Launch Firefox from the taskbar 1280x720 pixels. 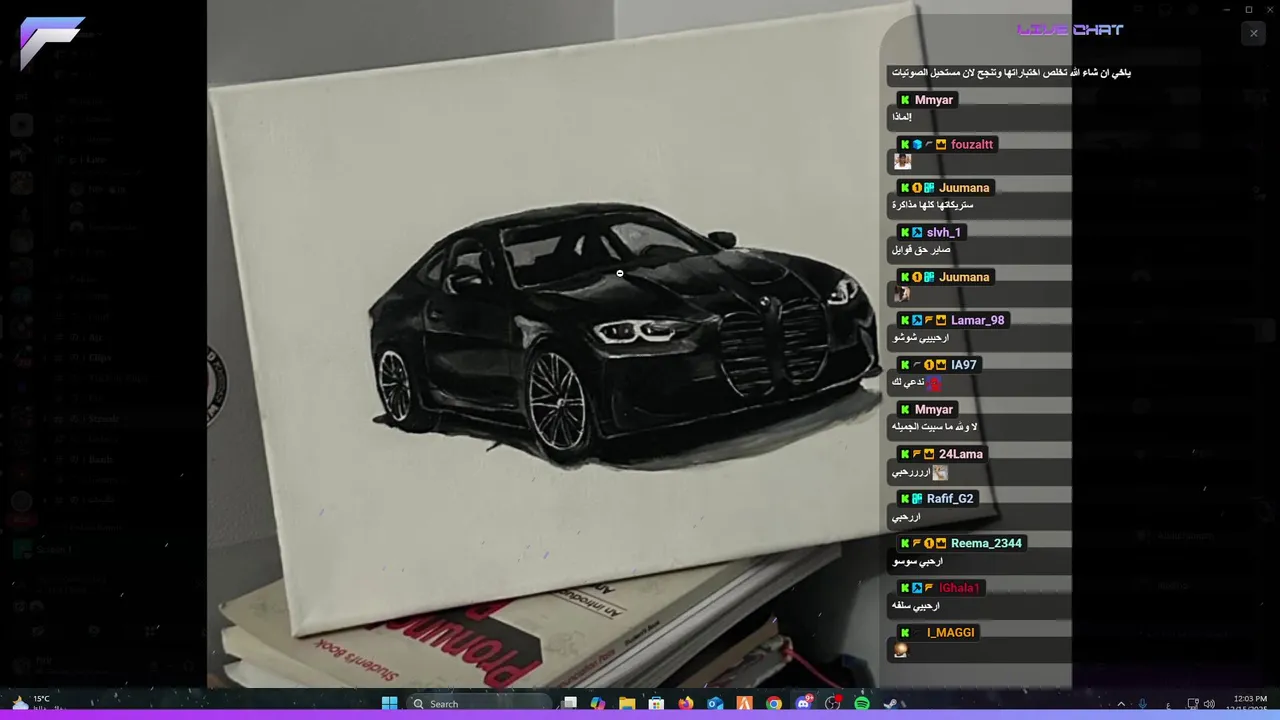tap(685, 704)
